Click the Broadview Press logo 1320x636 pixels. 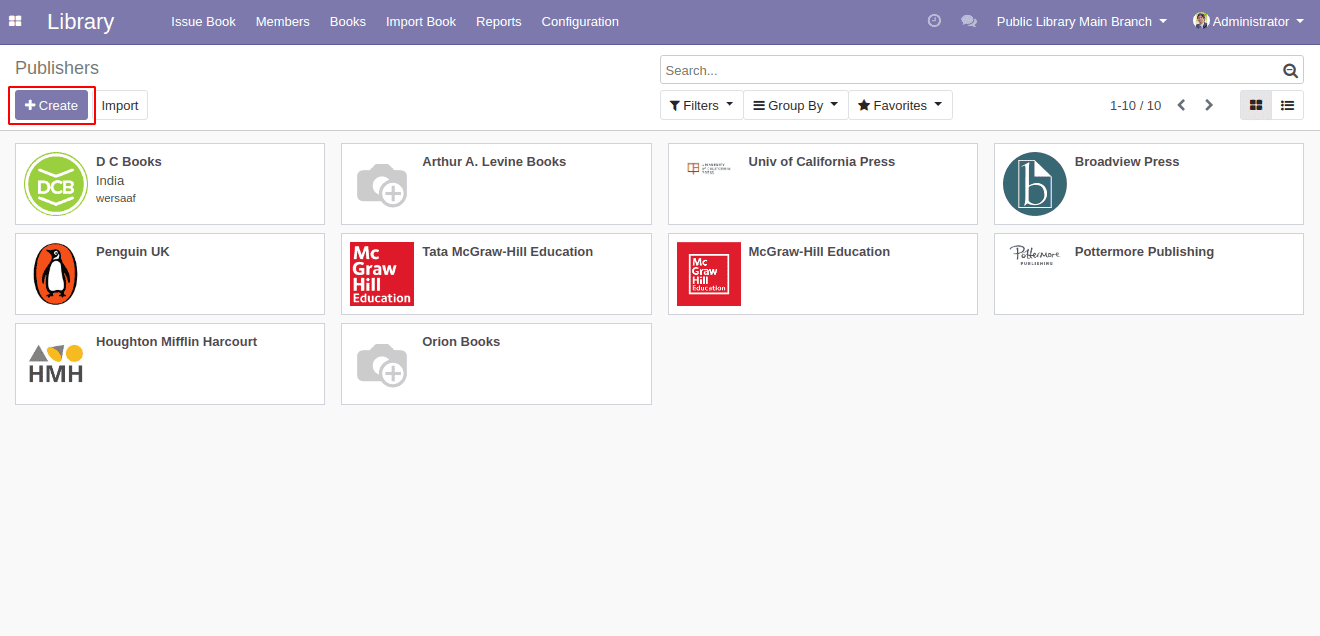[1035, 184]
